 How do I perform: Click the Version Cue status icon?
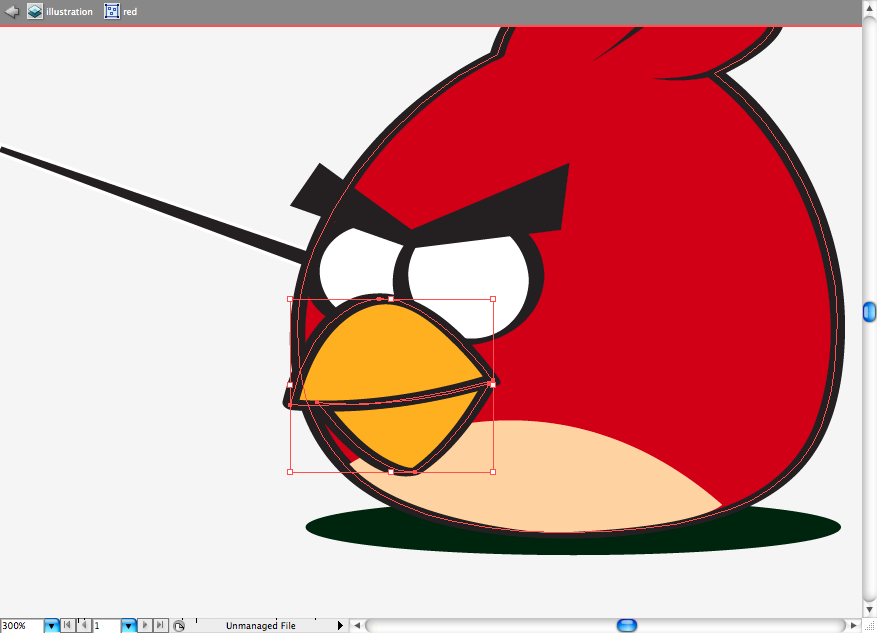[179, 626]
